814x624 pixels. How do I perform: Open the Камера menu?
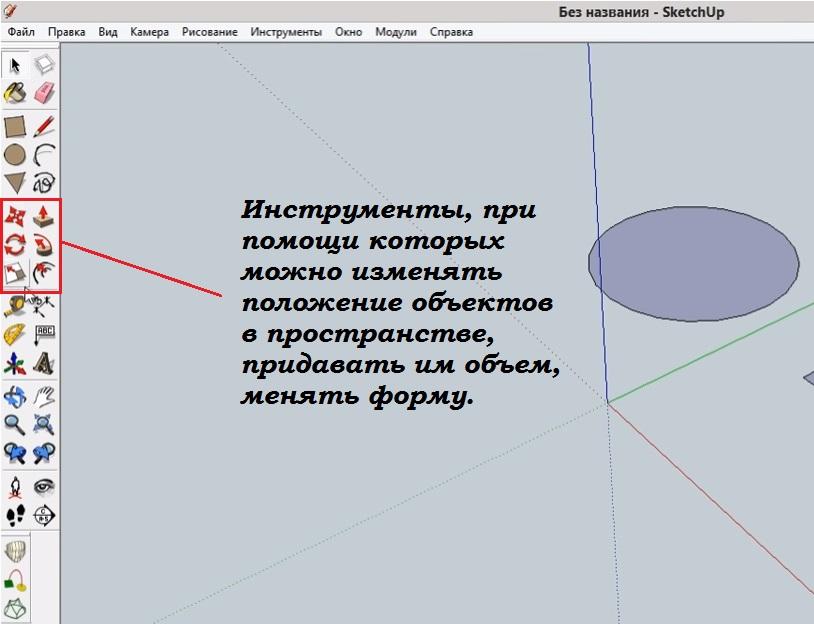149,32
